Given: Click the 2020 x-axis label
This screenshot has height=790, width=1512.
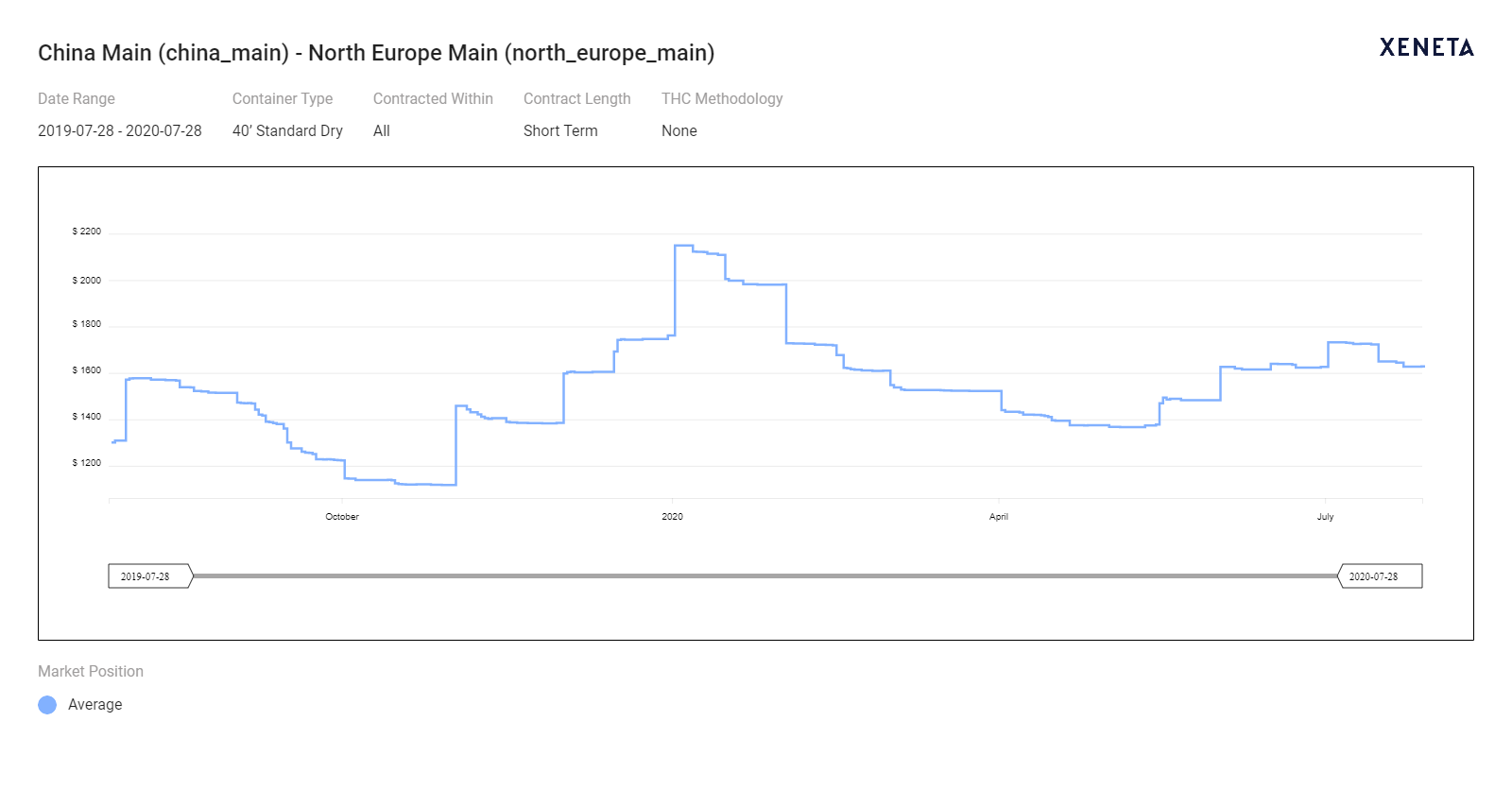Looking at the screenshot, I should pyautogui.click(x=672, y=517).
